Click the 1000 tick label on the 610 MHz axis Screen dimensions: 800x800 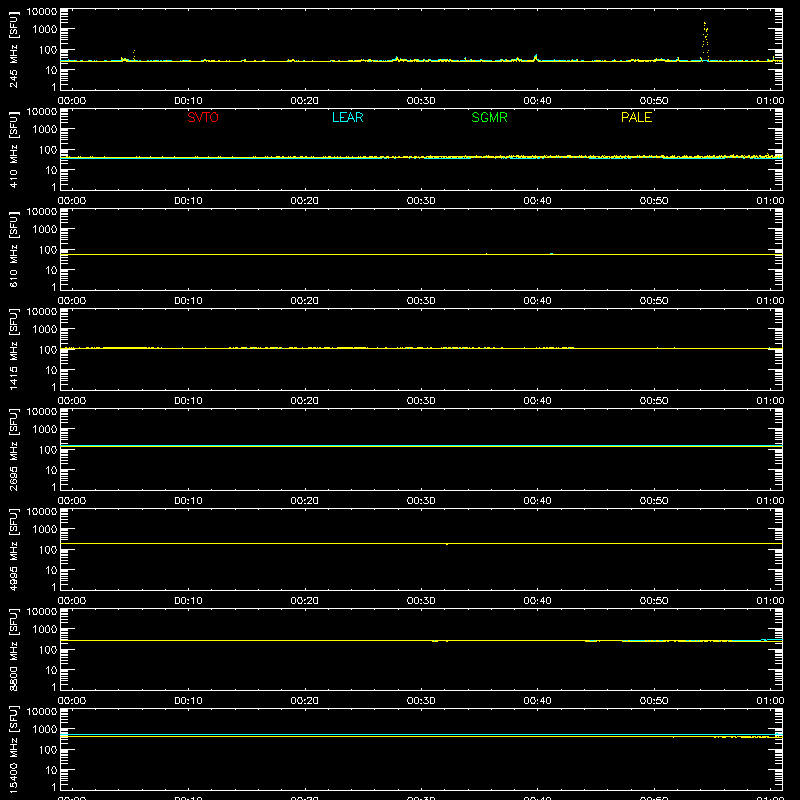click(45, 229)
